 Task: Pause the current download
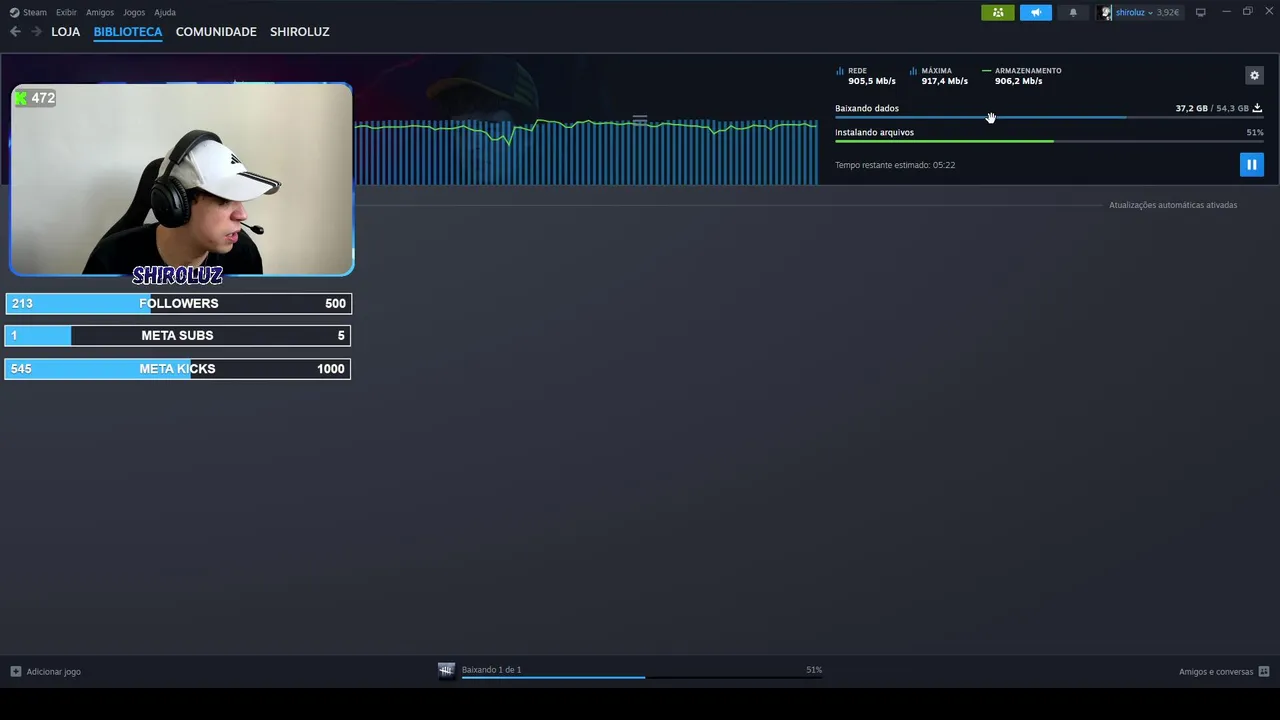coord(1252,165)
